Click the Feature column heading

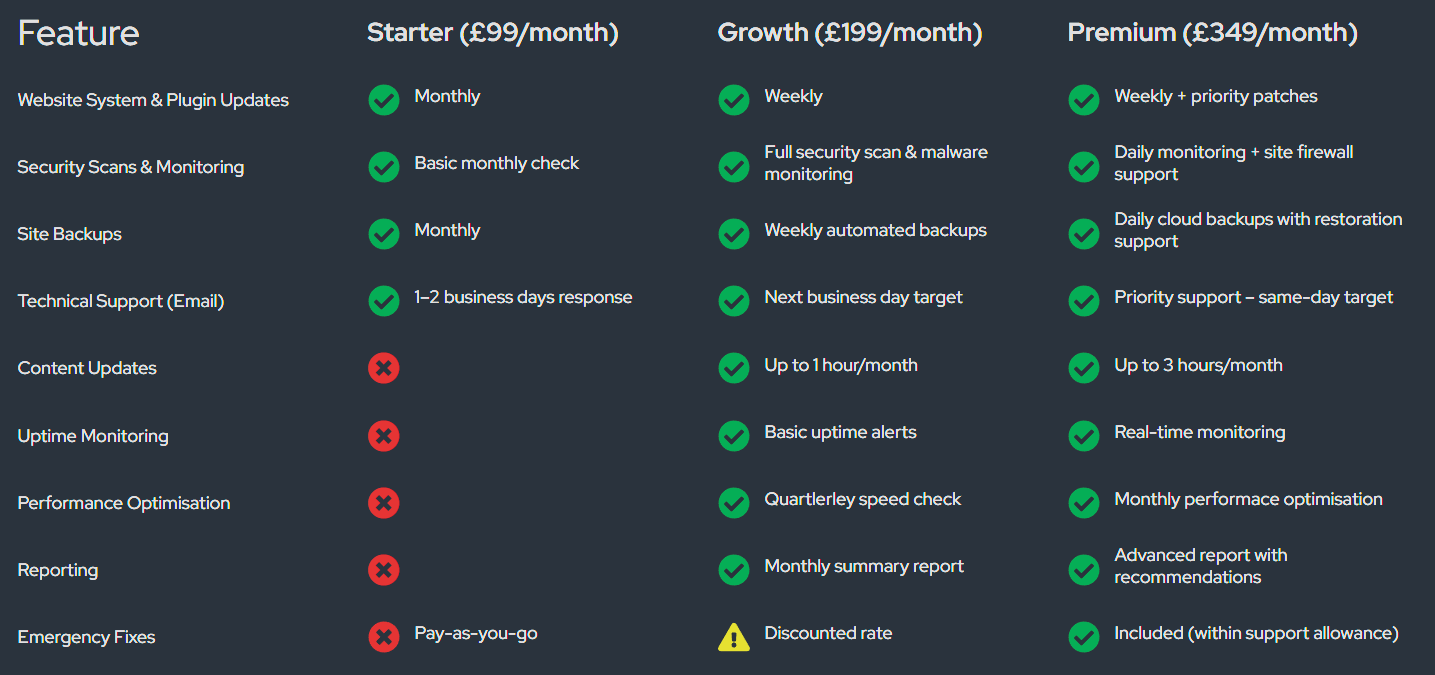[79, 33]
